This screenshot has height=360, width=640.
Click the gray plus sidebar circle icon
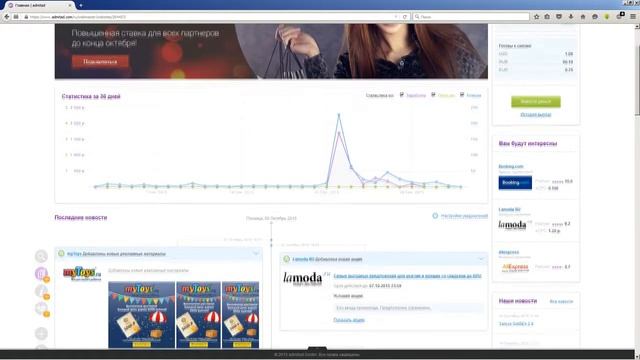coord(41,333)
